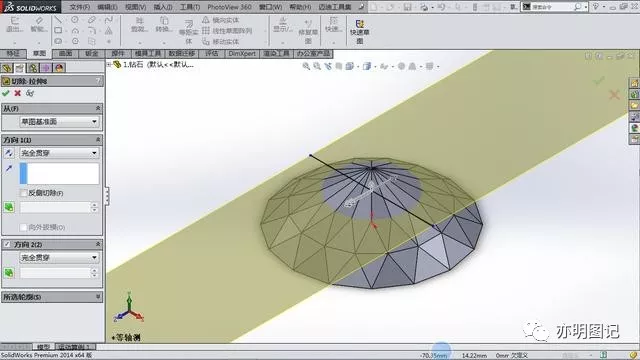Open File Explorer folder icon in the task pane
The image size is (640, 360).
pyautogui.click(x=634, y=106)
